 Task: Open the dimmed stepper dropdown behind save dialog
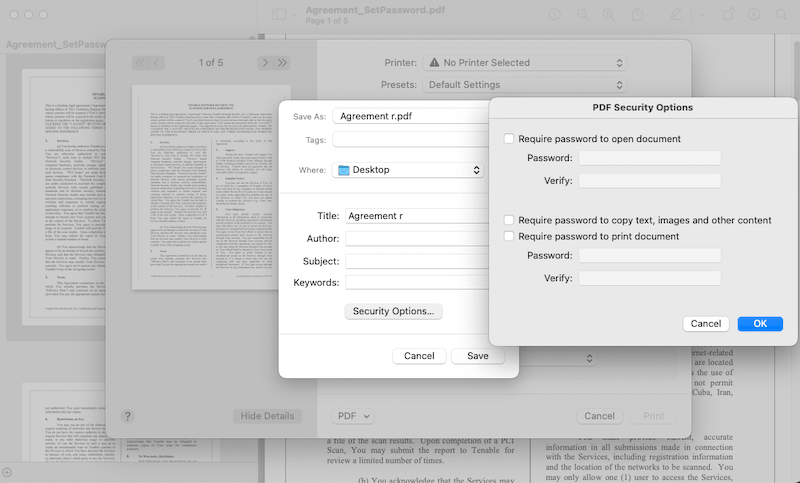tap(589, 358)
